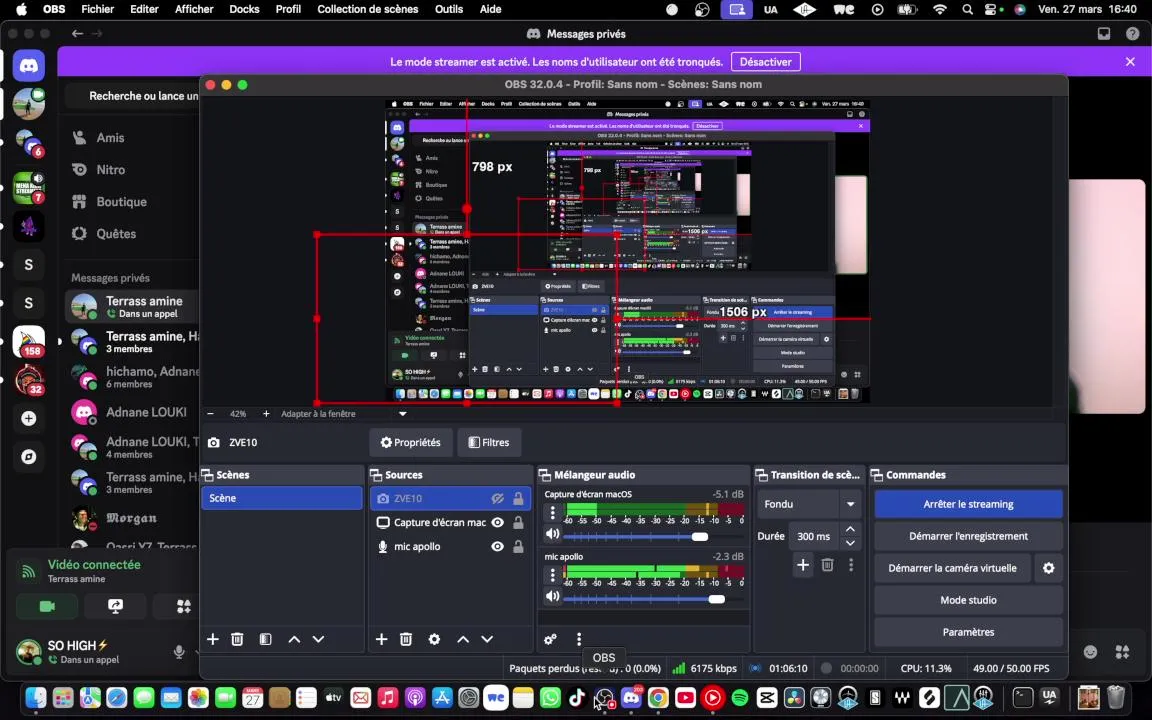Zoom out the preview with the minus icon
This screenshot has width=1152, height=720.
coord(210,414)
